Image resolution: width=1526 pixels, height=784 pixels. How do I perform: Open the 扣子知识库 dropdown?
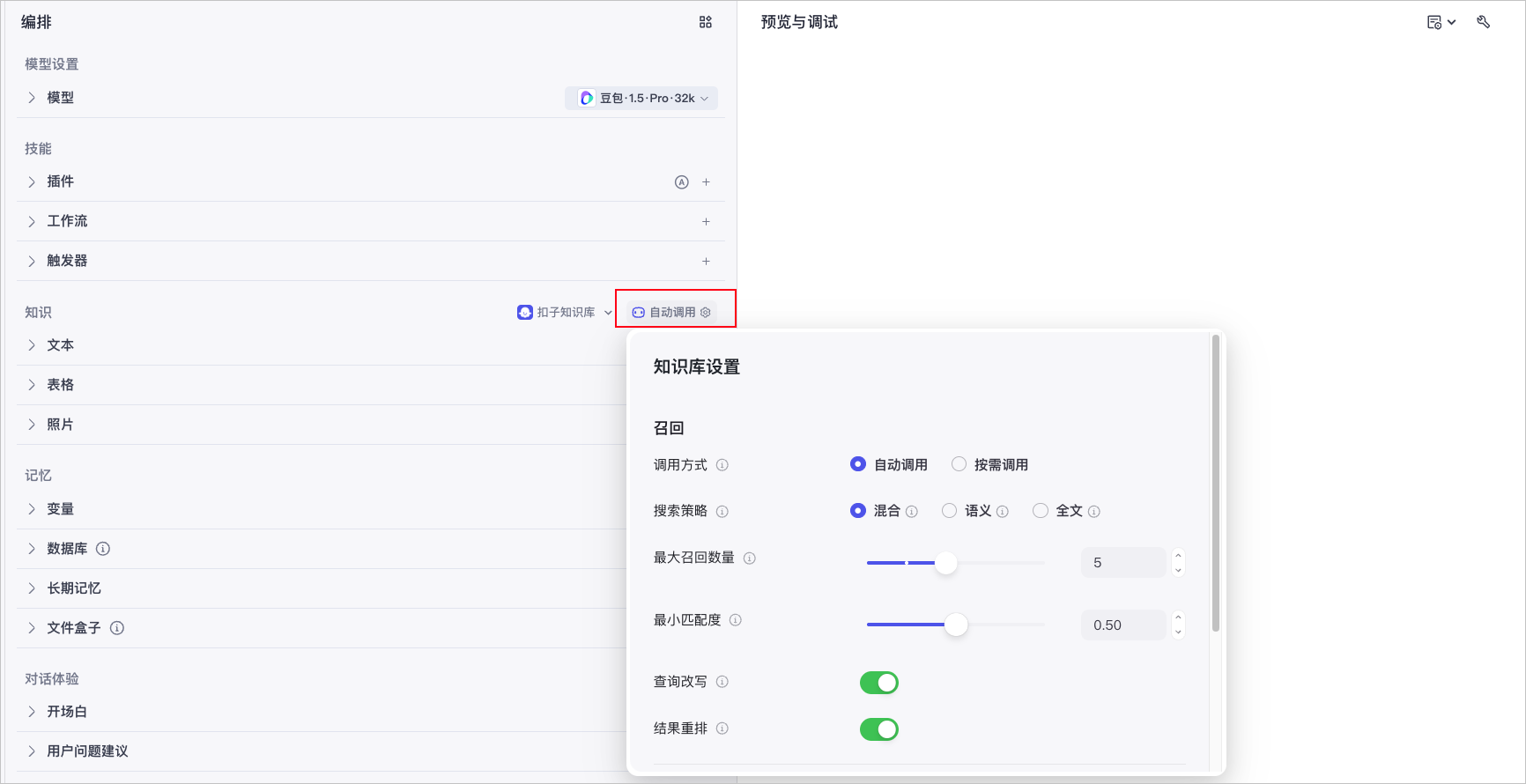[565, 313]
